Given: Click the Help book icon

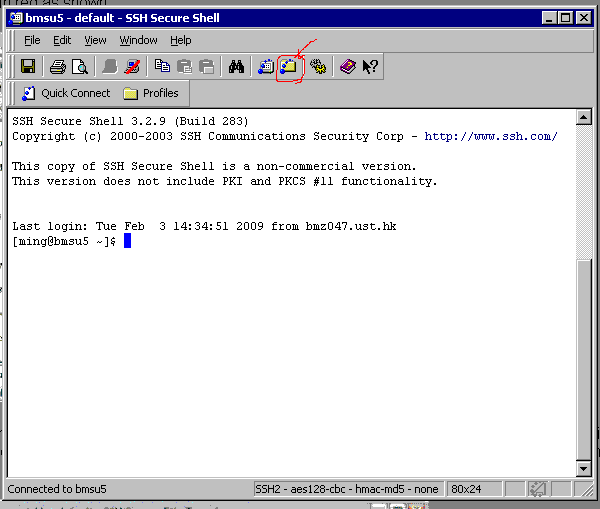Looking at the screenshot, I should [347, 67].
